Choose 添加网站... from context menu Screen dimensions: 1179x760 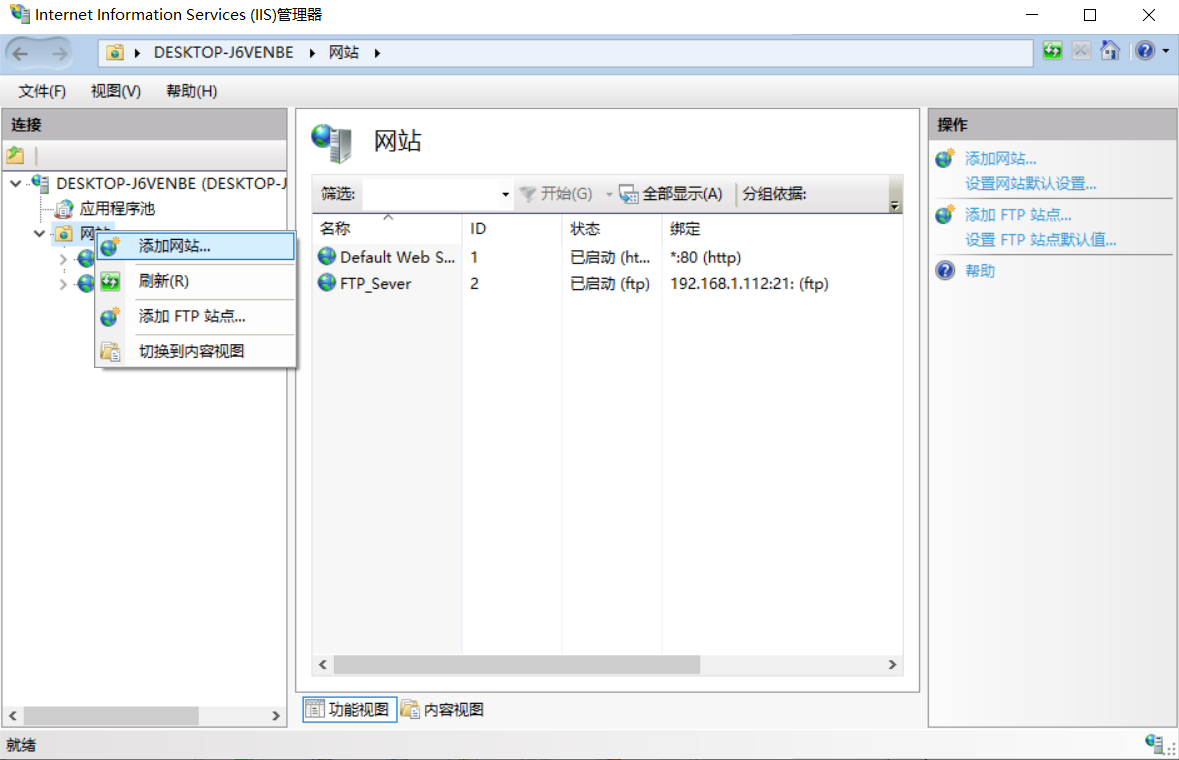pos(195,246)
